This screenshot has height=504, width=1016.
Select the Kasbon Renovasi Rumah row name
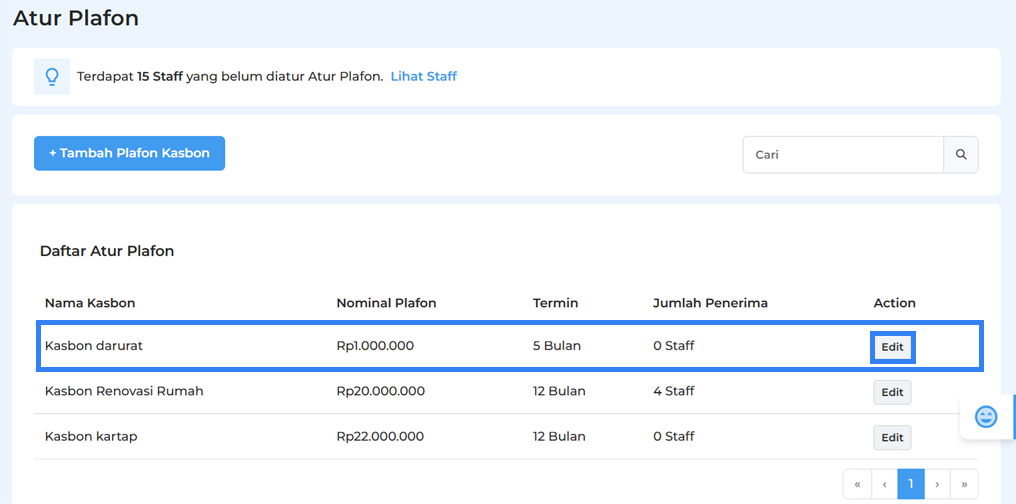124,391
